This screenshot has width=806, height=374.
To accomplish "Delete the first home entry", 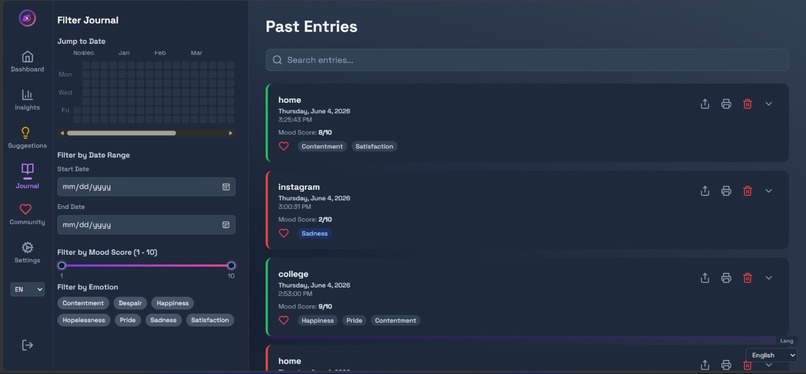I will click(747, 104).
